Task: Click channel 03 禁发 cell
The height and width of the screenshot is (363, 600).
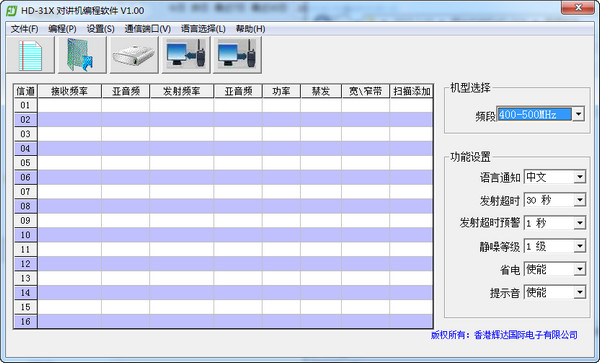Action: (321, 134)
